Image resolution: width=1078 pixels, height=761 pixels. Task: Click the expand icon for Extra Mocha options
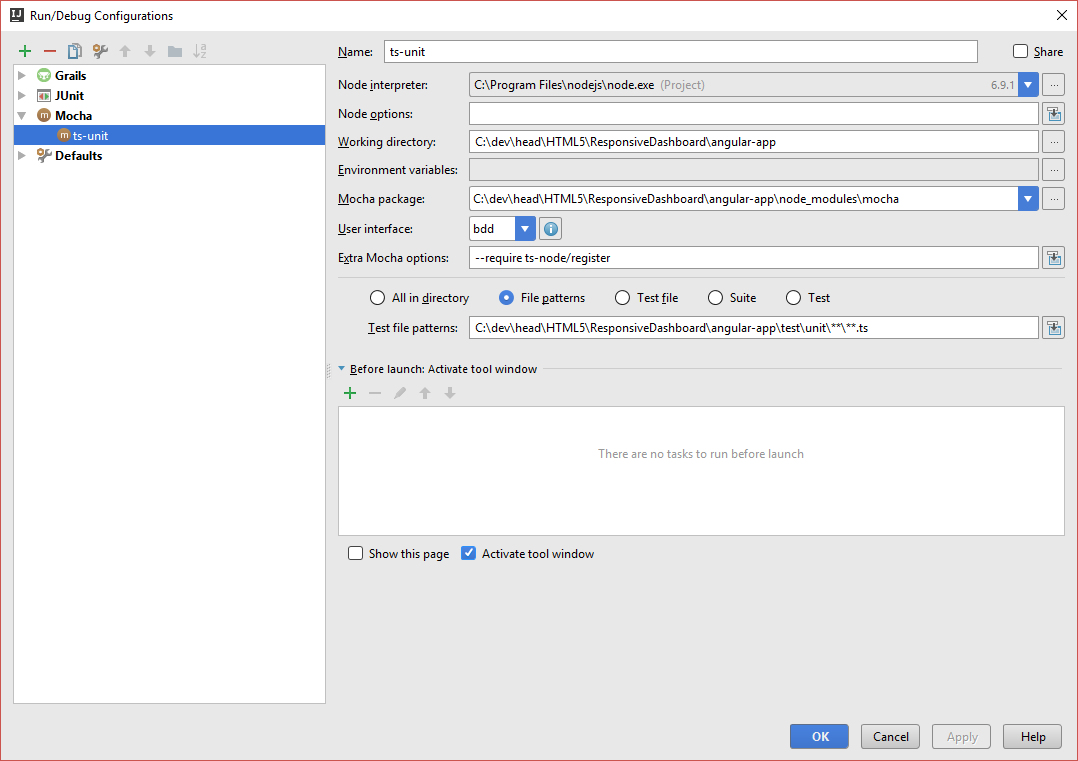1053,258
